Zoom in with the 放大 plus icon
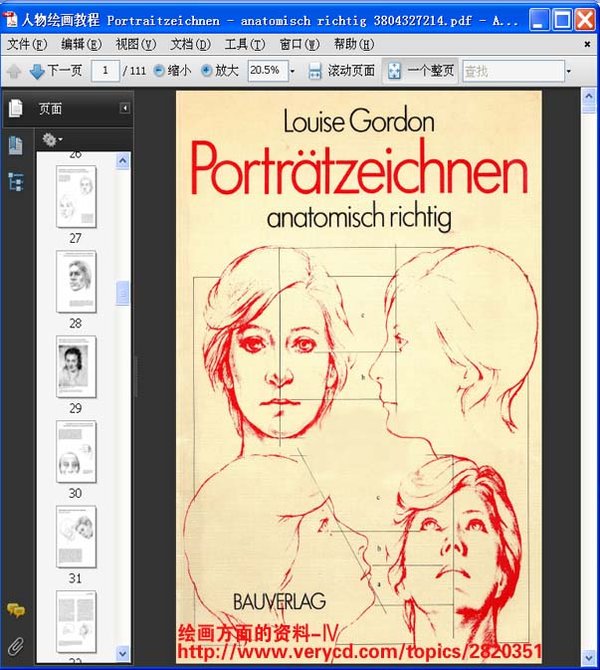 206,71
